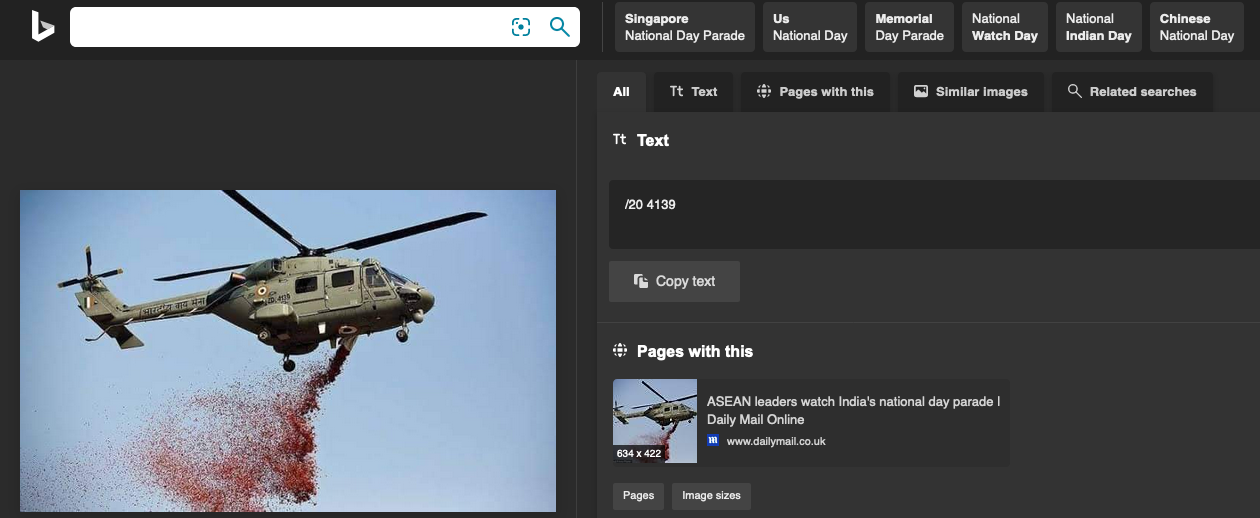Choose National Watch Day suggestion

tap(1004, 27)
